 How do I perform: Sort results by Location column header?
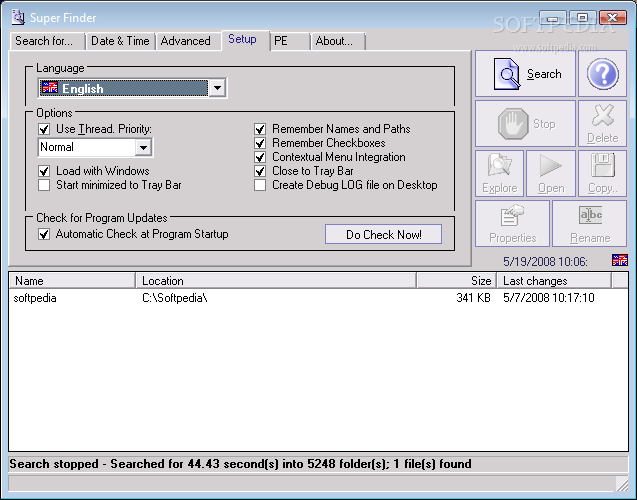(x=276, y=281)
